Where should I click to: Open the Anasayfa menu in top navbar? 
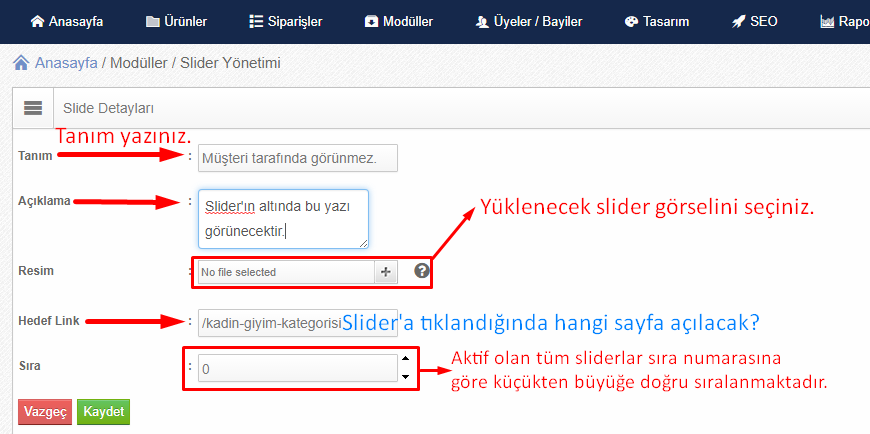pos(67,22)
